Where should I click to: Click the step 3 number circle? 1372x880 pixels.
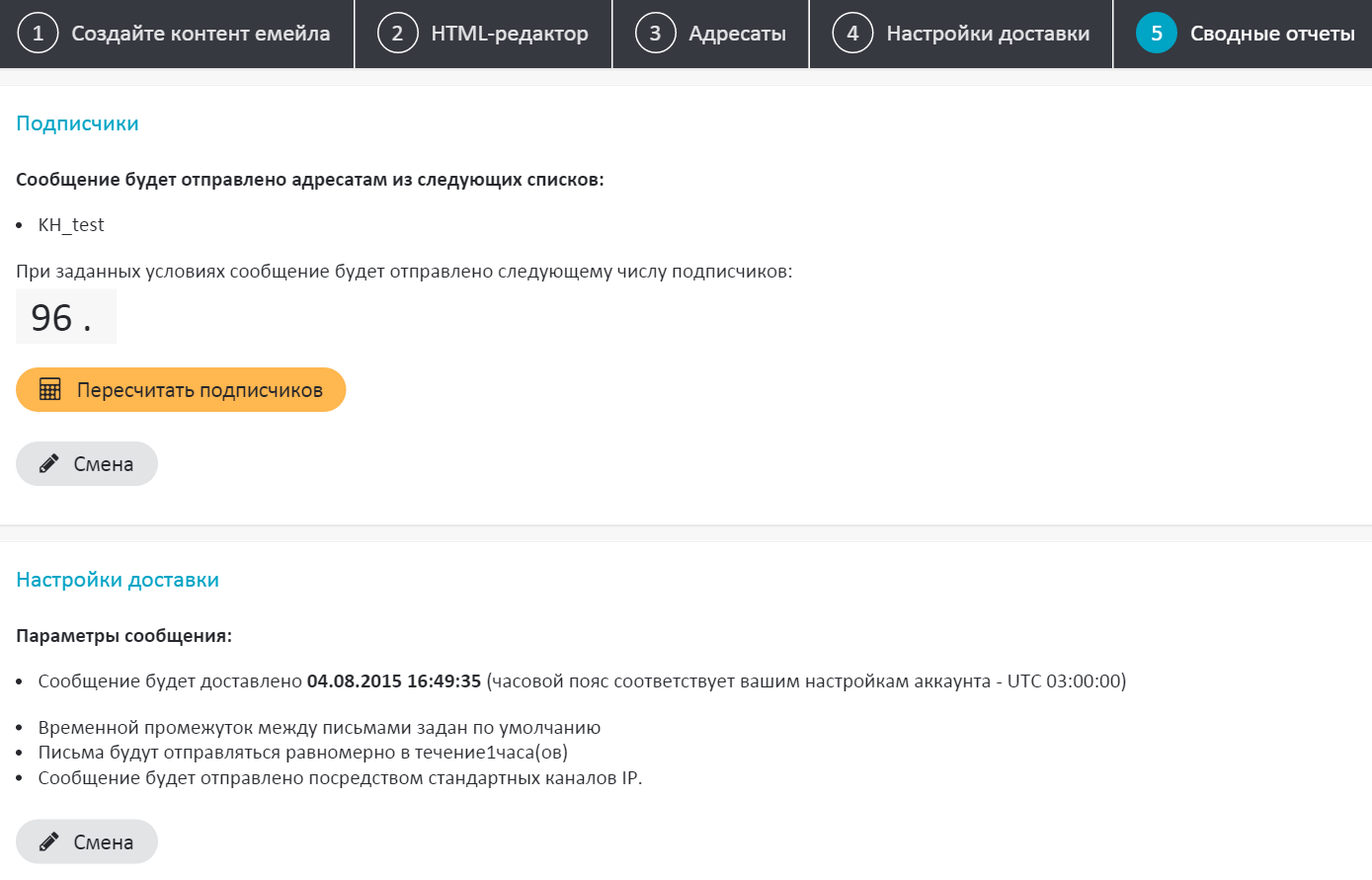tap(655, 34)
